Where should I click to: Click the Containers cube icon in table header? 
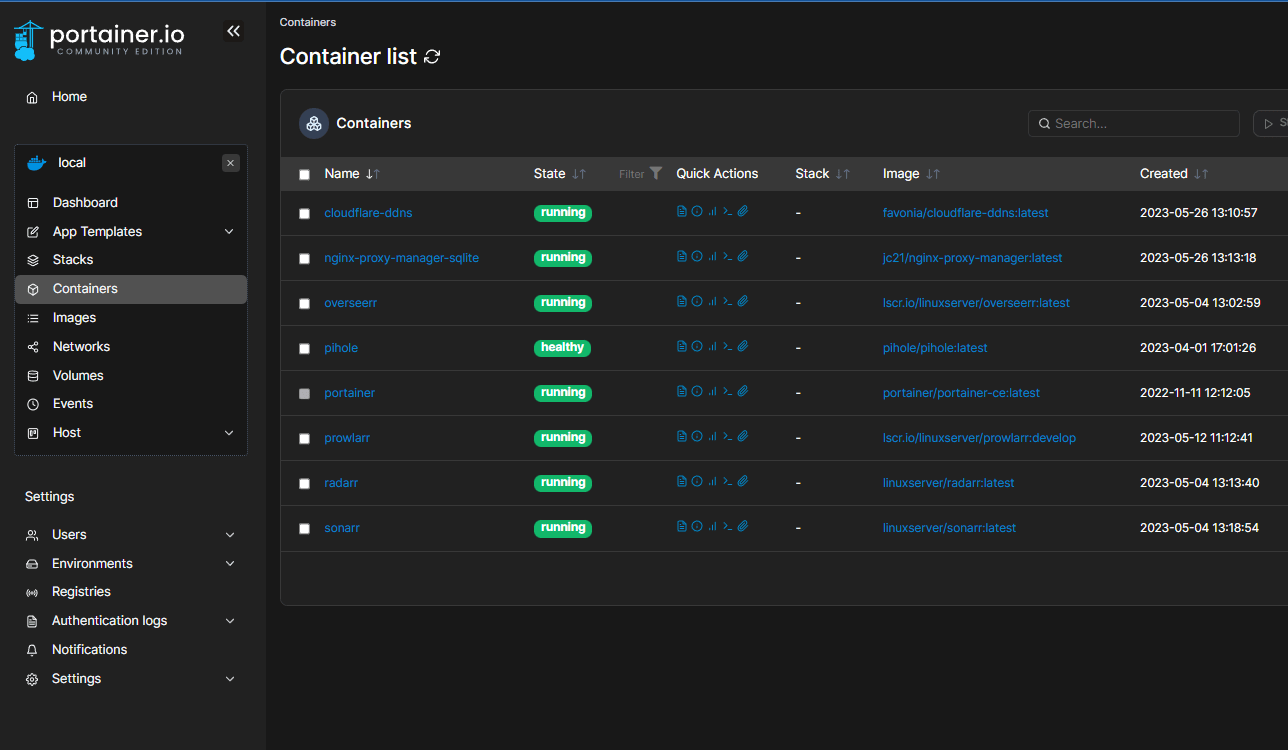[x=314, y=123]
